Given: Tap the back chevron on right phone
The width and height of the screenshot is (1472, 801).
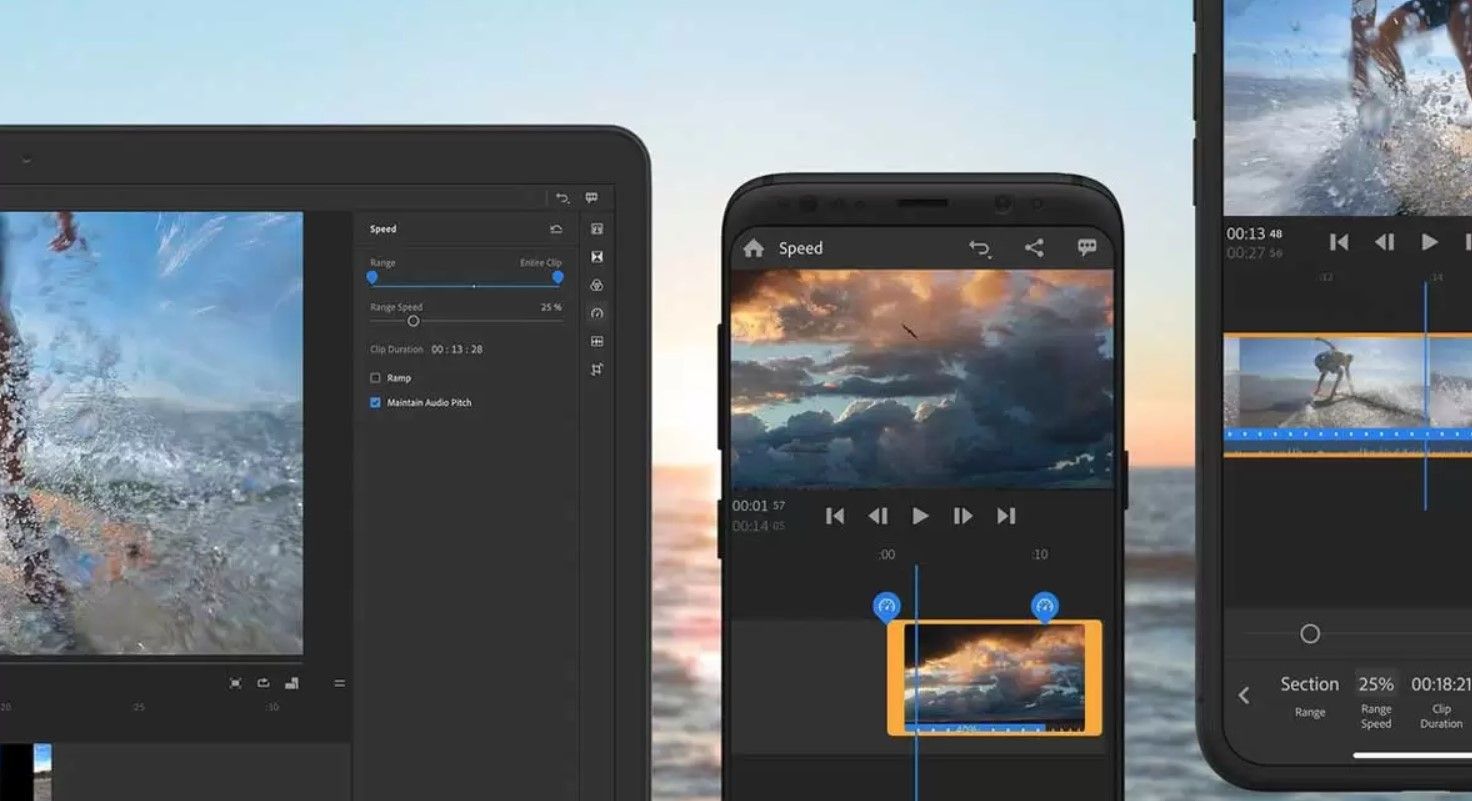Looking at the screenshot, I should (1243, 695).
